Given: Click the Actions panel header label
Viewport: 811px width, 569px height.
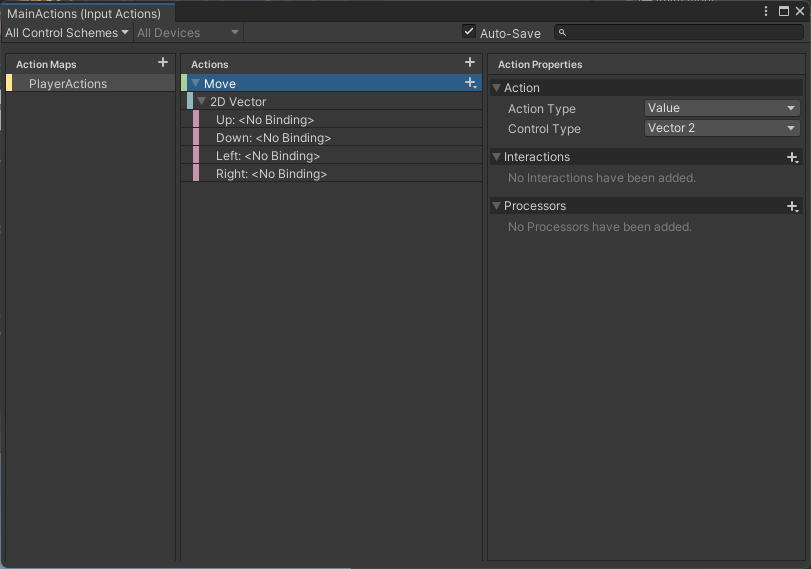Looking at the screenshot, I should coord(209,65).
